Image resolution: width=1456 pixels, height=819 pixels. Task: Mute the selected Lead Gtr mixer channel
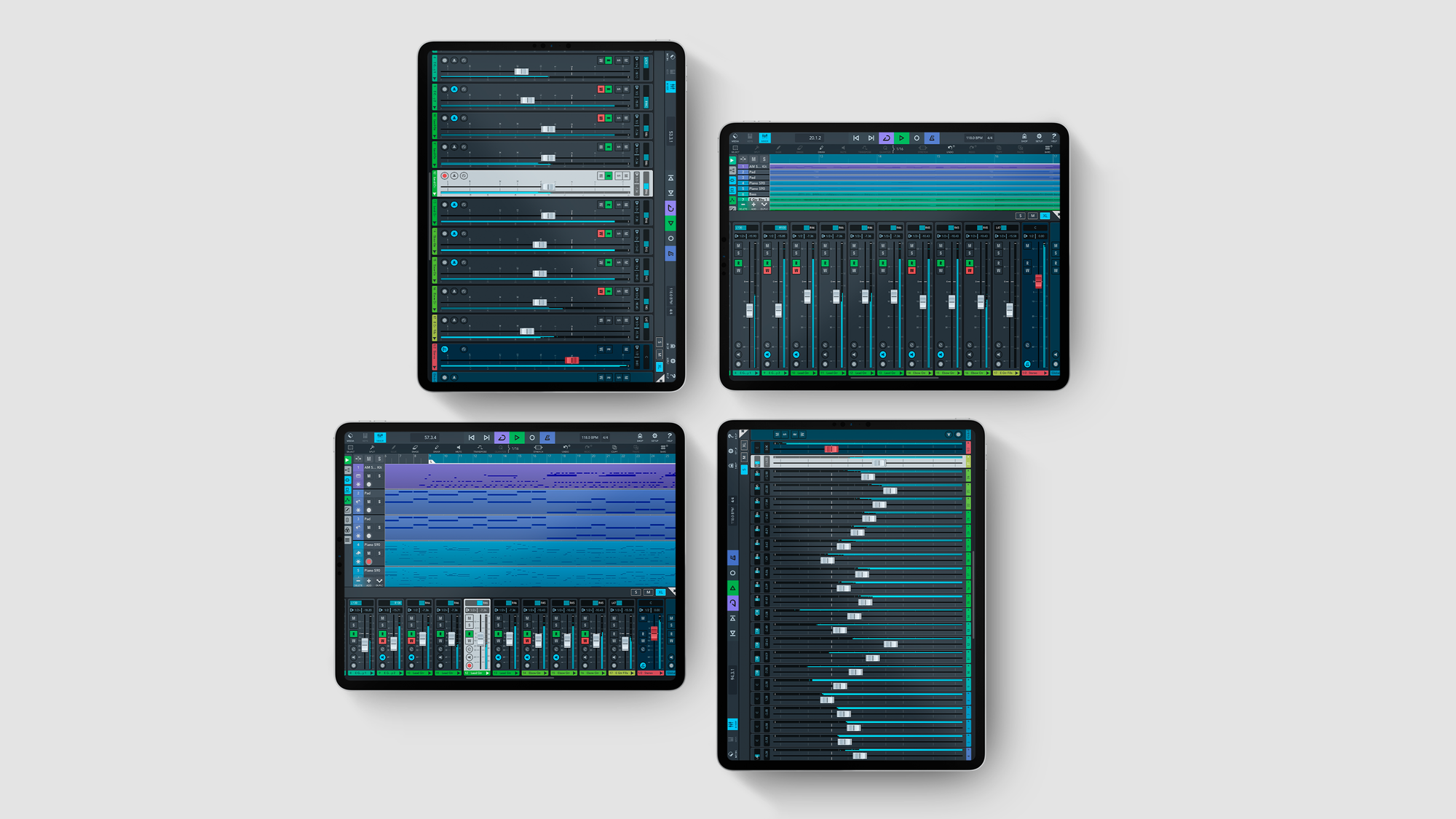tap(469, 620)
